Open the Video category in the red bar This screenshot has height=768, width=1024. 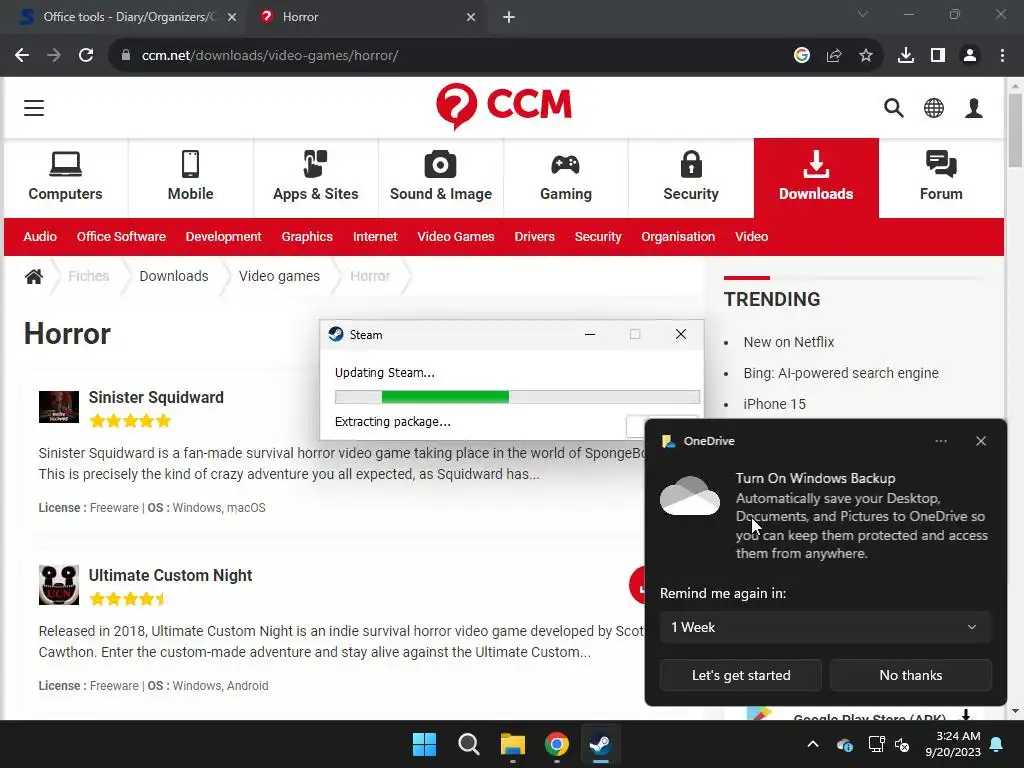(x=752, y=236)
